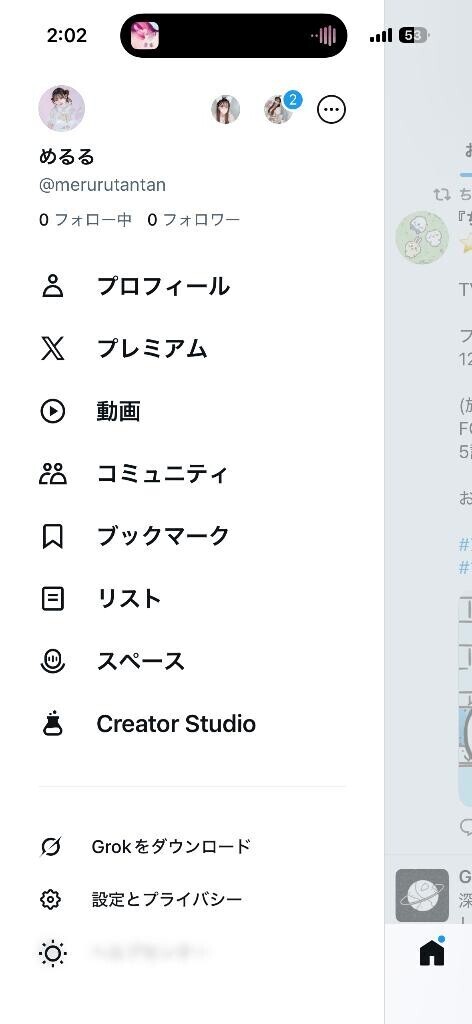Open the めるる profile avatar
This screenshot has height=1024, width=472.
pyautogui.click(x=61, y=108)
